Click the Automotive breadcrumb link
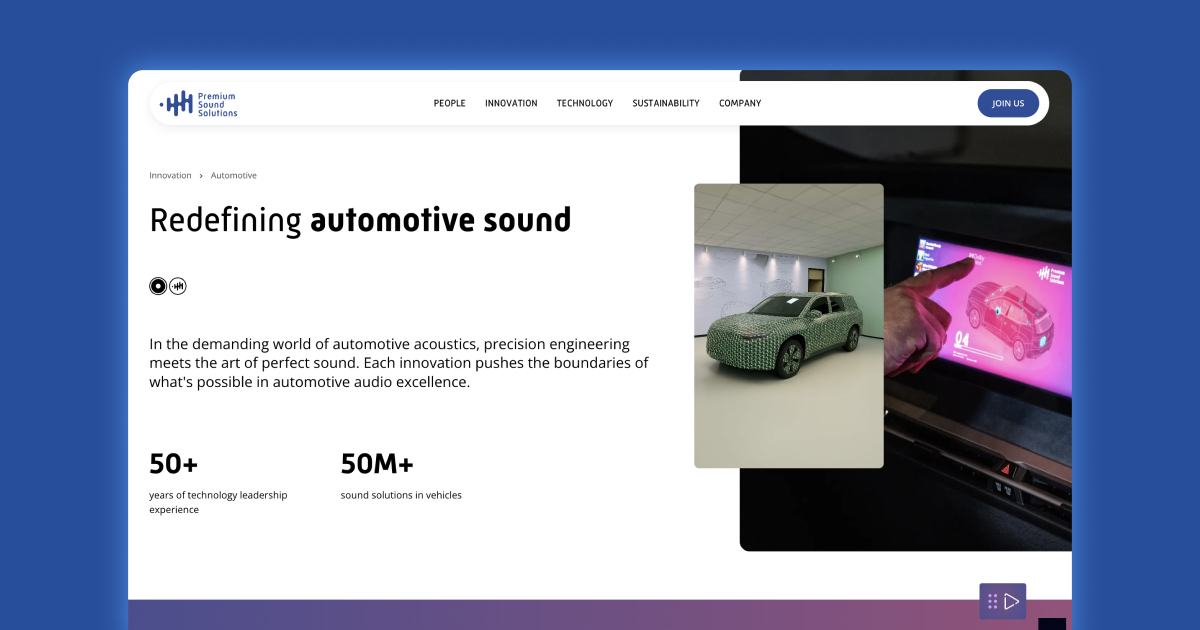Viewport: 1200px width, 630px height. (233, 175)
